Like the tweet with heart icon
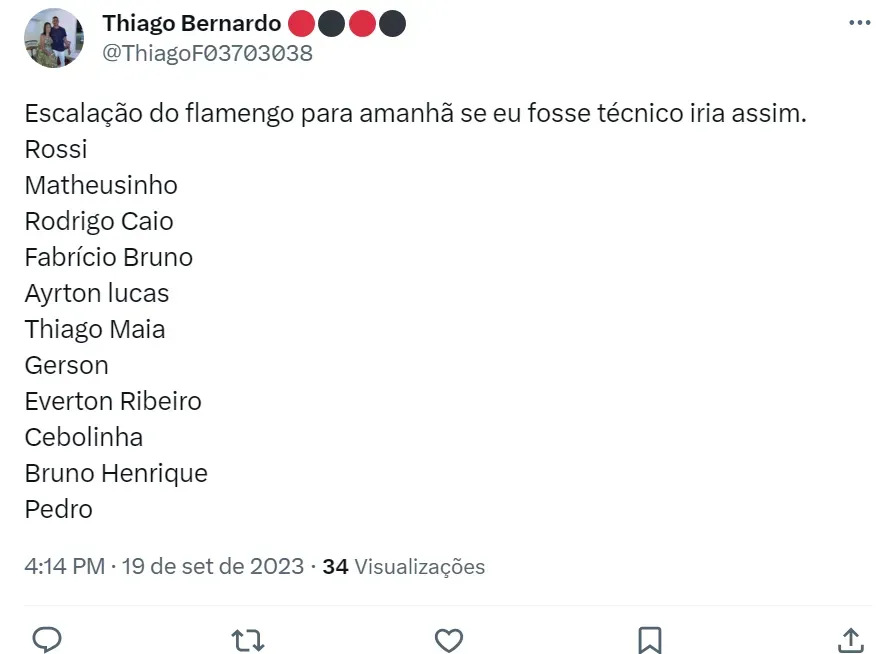 tap(449, 639)
